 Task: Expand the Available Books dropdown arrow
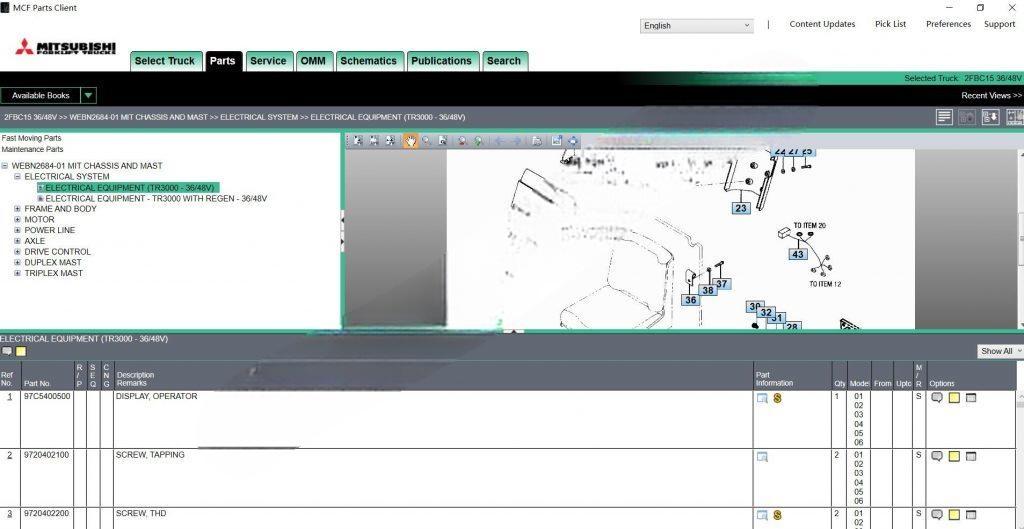[88, 96]
